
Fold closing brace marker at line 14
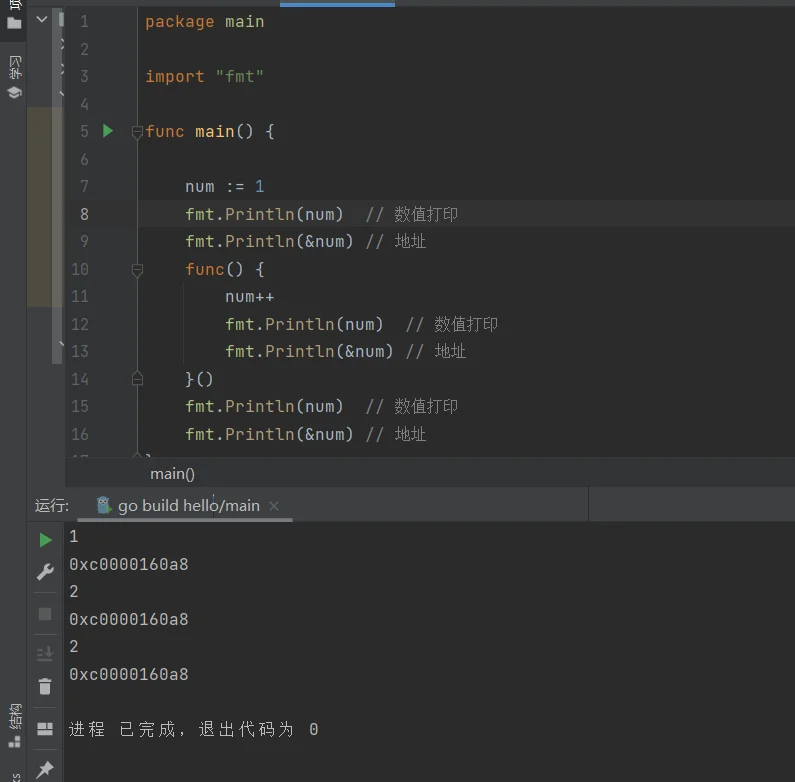(137, 379)
